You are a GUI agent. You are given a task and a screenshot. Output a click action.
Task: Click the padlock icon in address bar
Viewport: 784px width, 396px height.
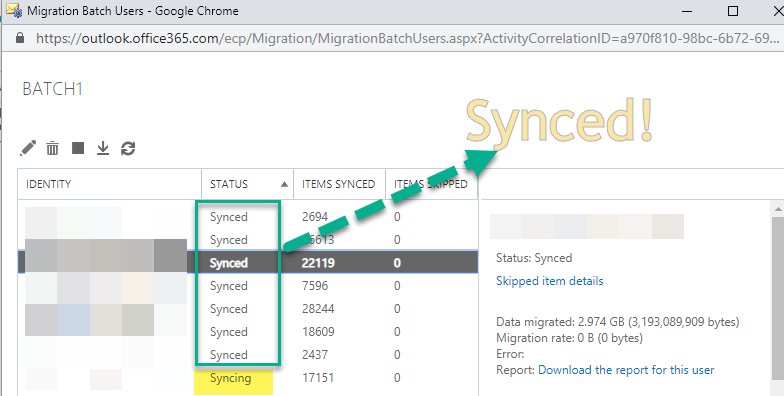click(x=20, y=38)
